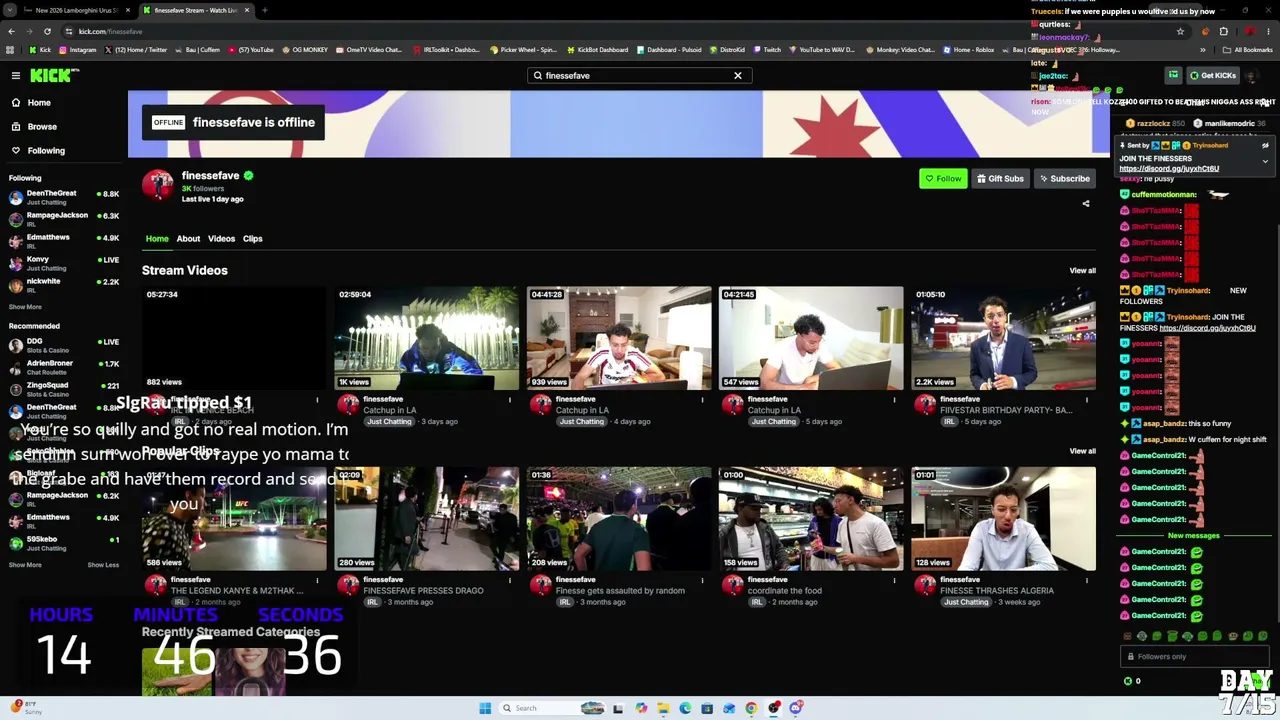This screenshot has width=1280, height=720.
Task: Open the 02:59:04 Catchup in LA video
Action: [427, 338]
